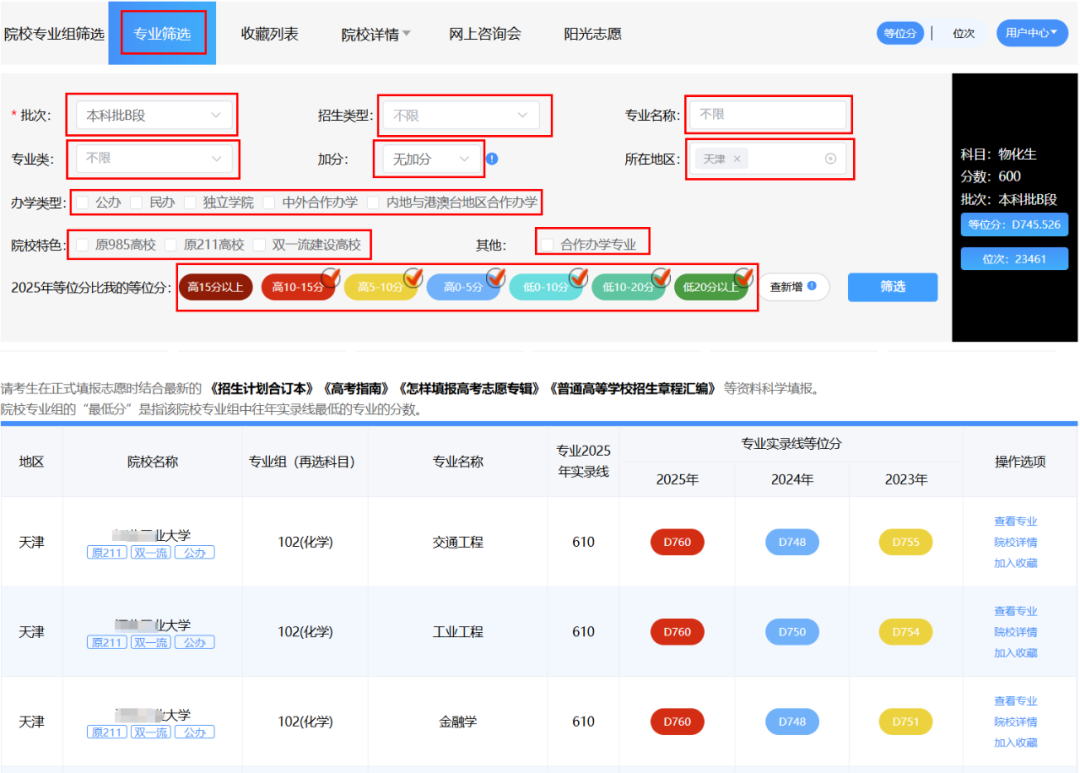
Task: Click 2024 badge D750 in 工业工程 row
Action: click(x=792, y=632)
